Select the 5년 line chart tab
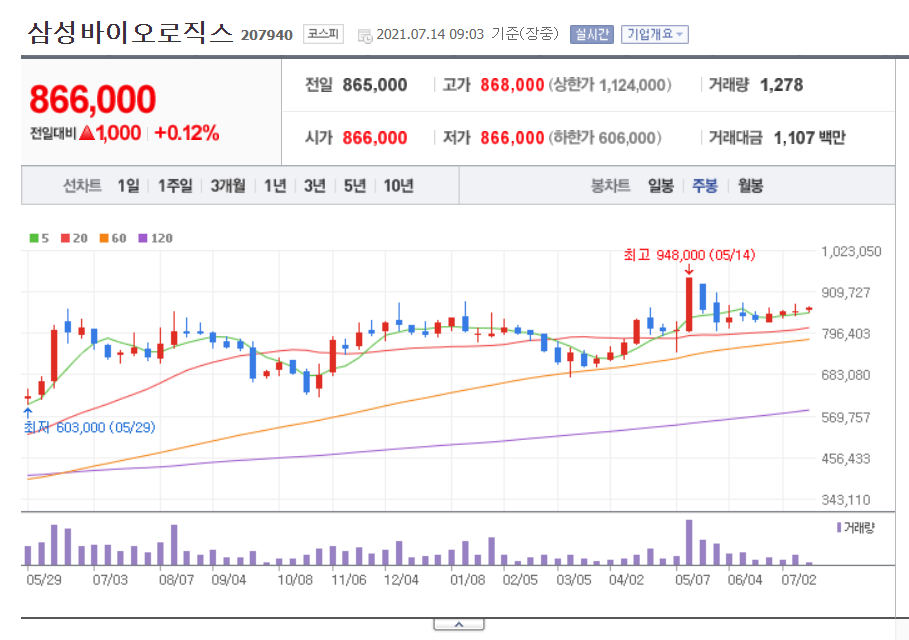The height and width of the screenshot is (640, 909). tap(355, 186)
